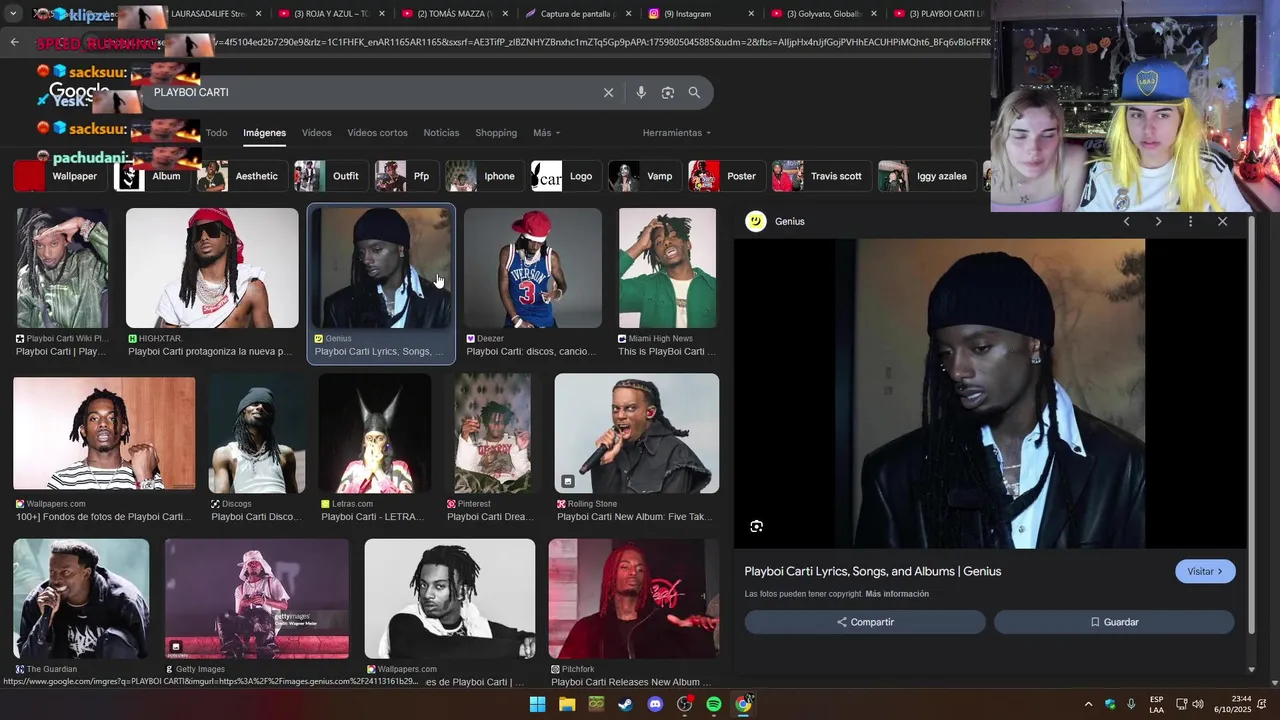
Task: Switch to the Todo results tab
Action: 217,133
